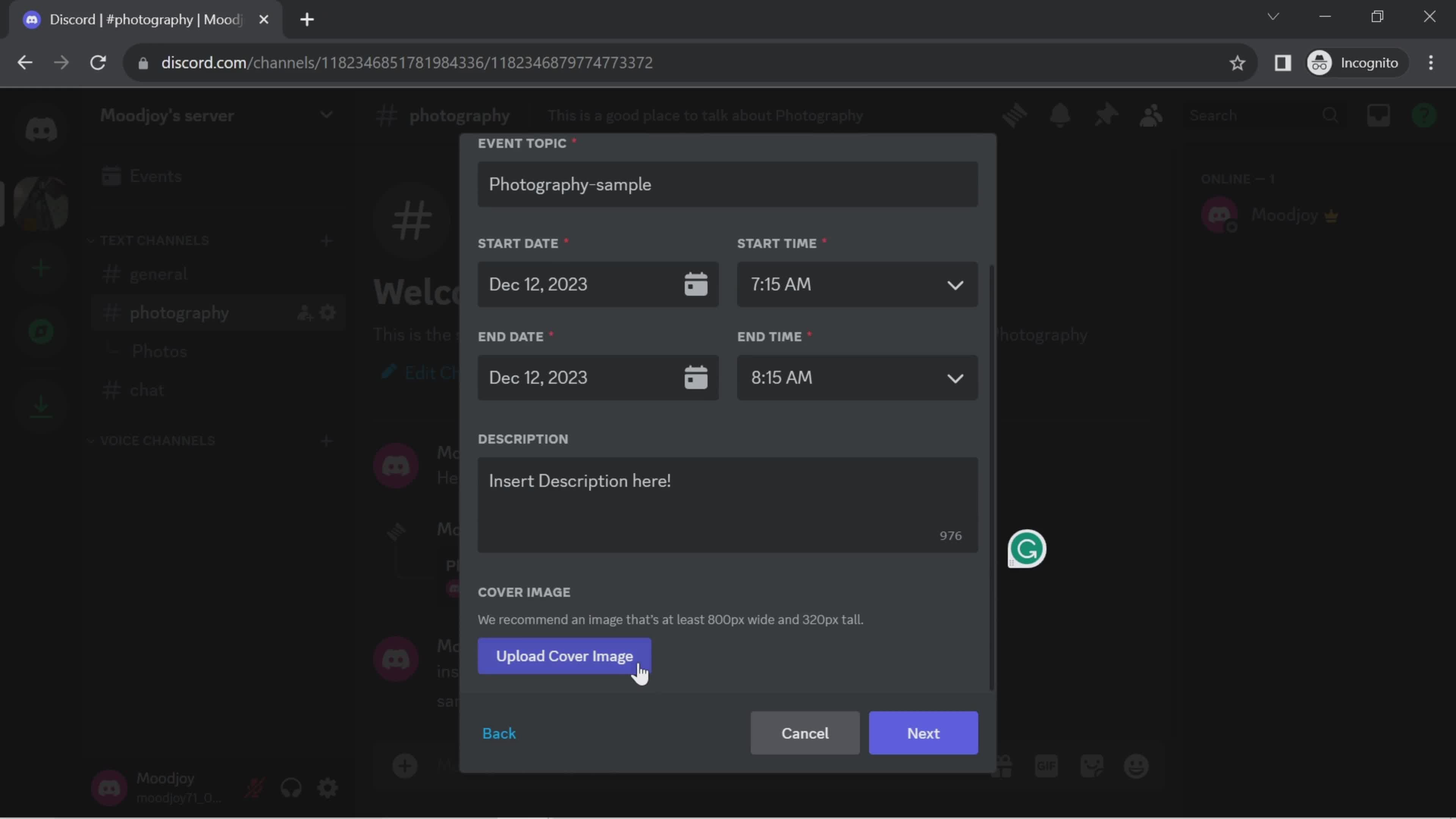Click Back to return to previous step
The image size is (1456, 819).
pyautogui.click(x=500, y=732)
